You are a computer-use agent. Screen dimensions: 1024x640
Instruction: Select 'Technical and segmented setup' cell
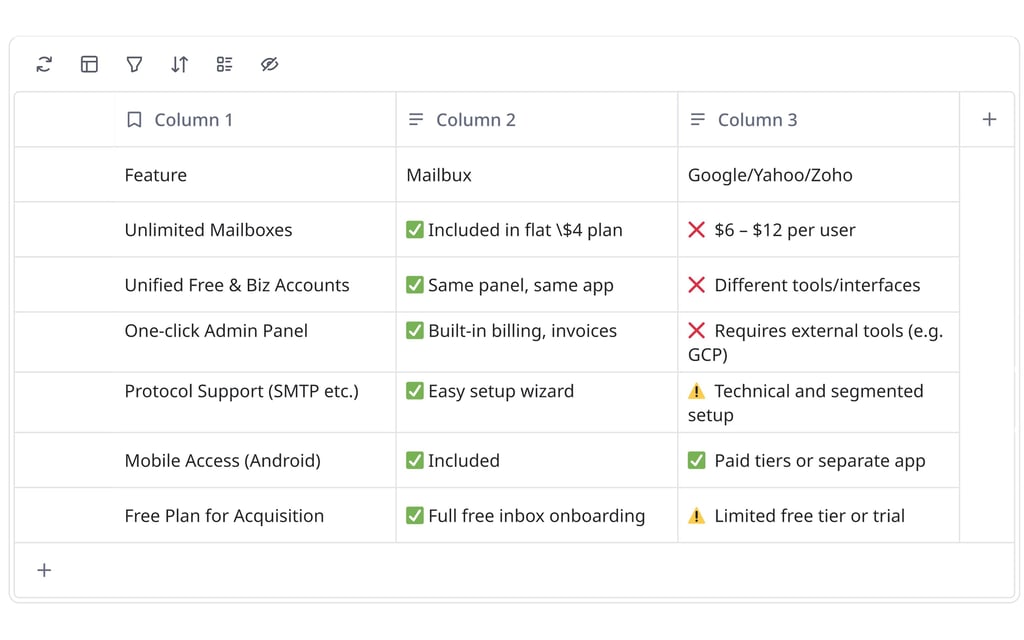(819, 403)
